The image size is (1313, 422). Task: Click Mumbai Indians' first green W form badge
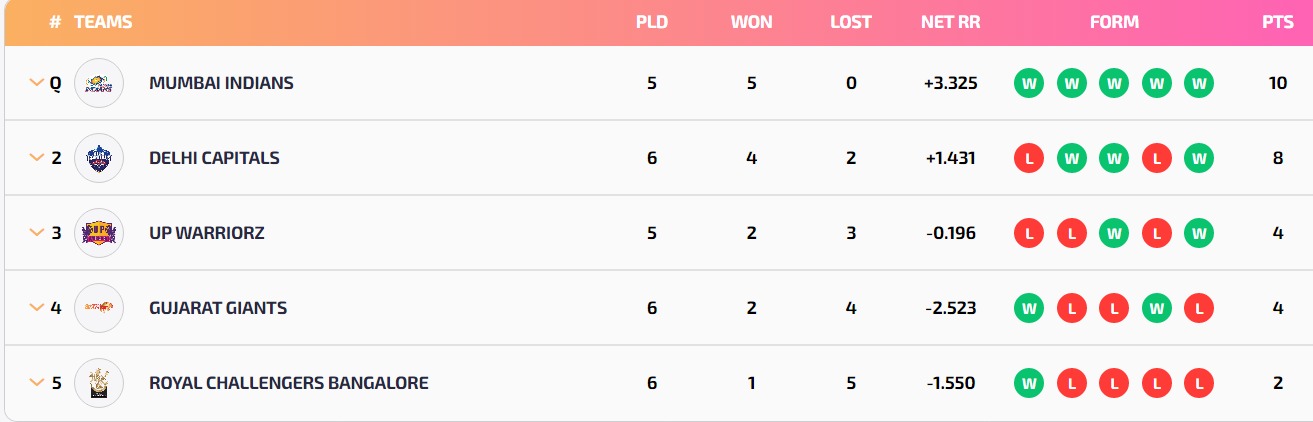tap(1029, 83)
